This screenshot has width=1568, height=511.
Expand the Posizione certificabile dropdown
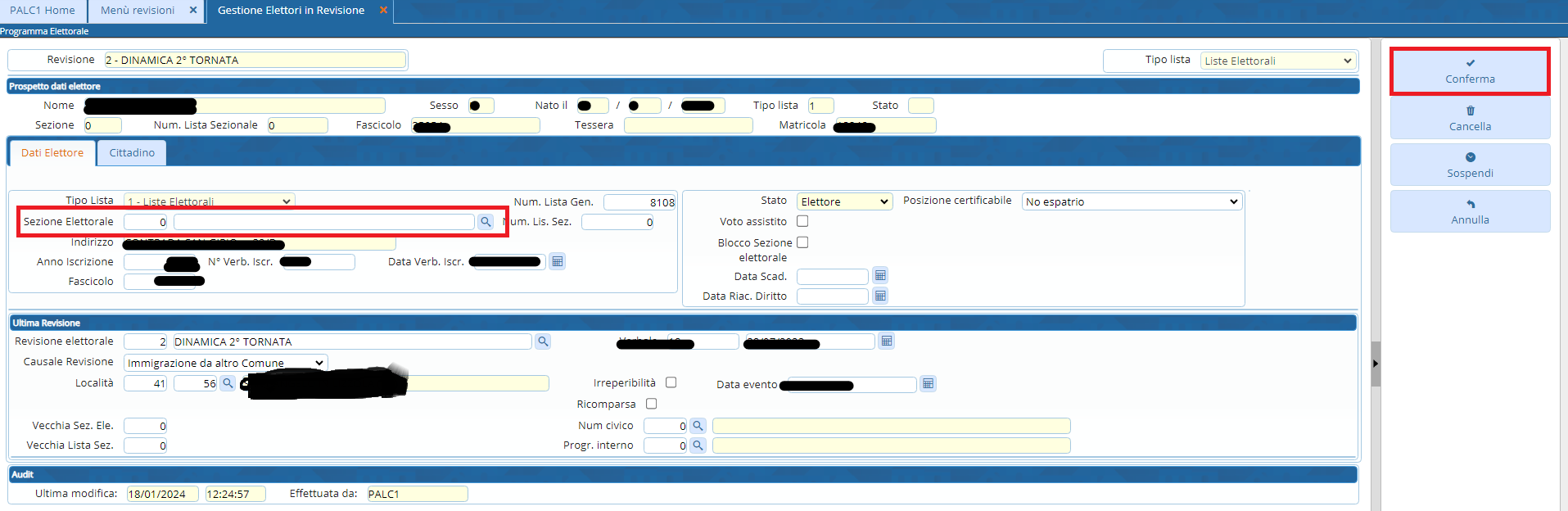click(1132, 202)
